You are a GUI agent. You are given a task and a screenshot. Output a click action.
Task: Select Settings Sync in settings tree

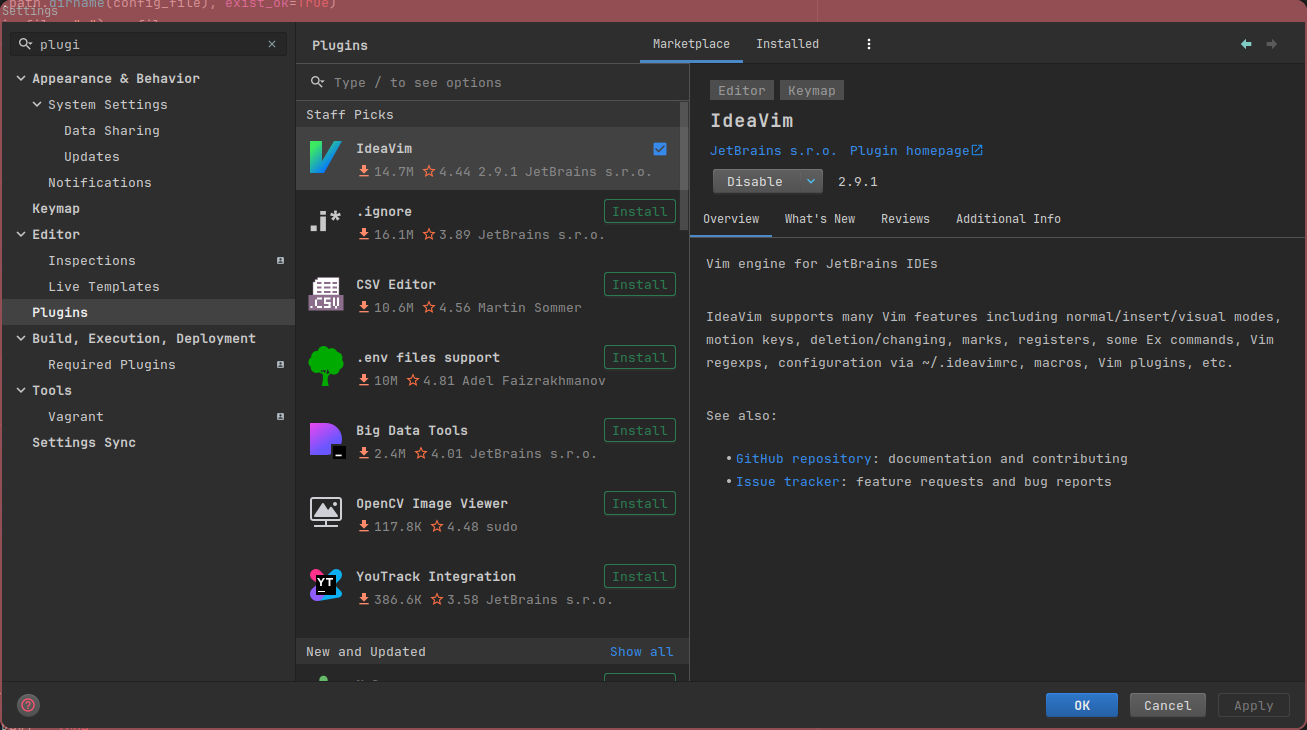click(x=84, y=442)
